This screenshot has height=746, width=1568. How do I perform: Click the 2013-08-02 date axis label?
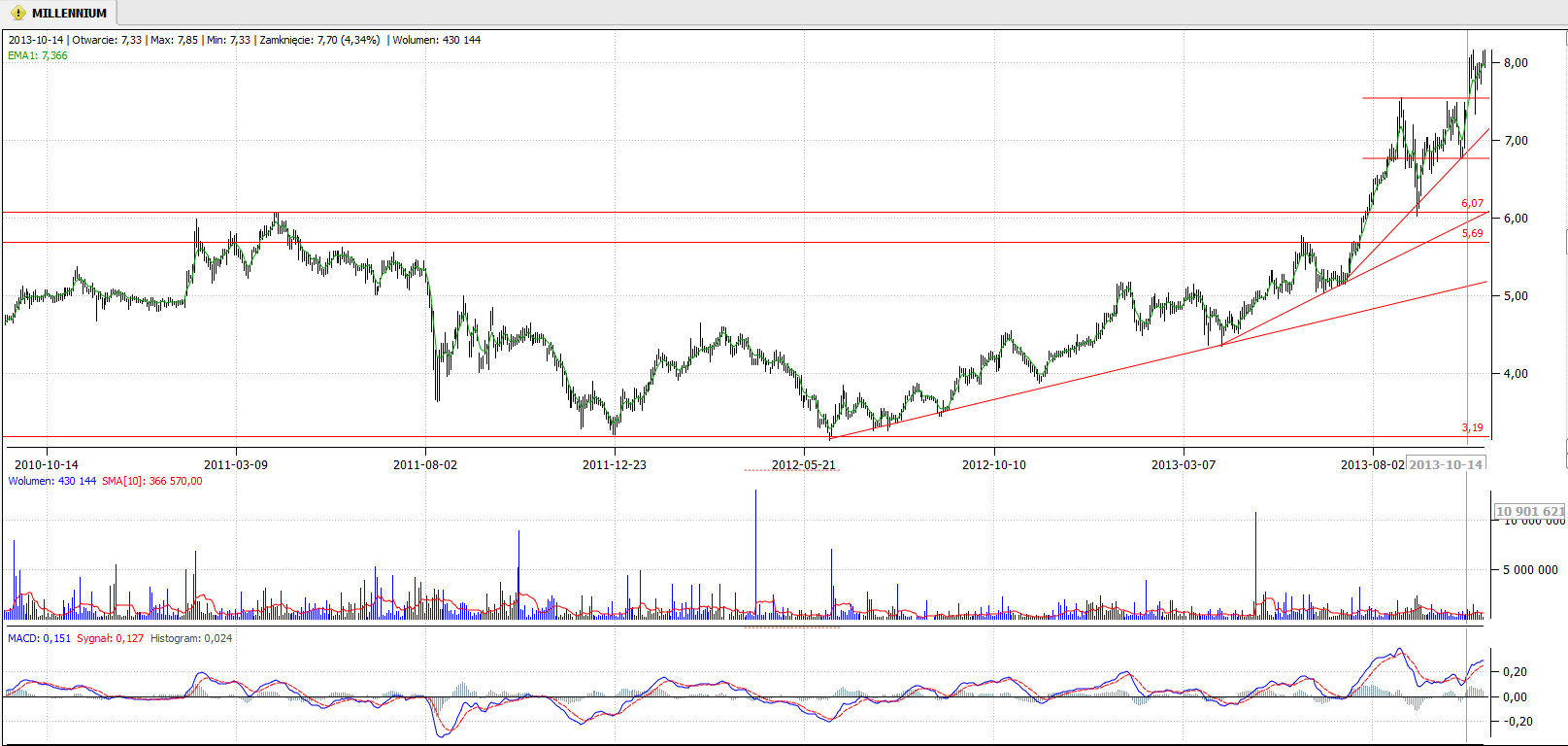coord(1373,464)
